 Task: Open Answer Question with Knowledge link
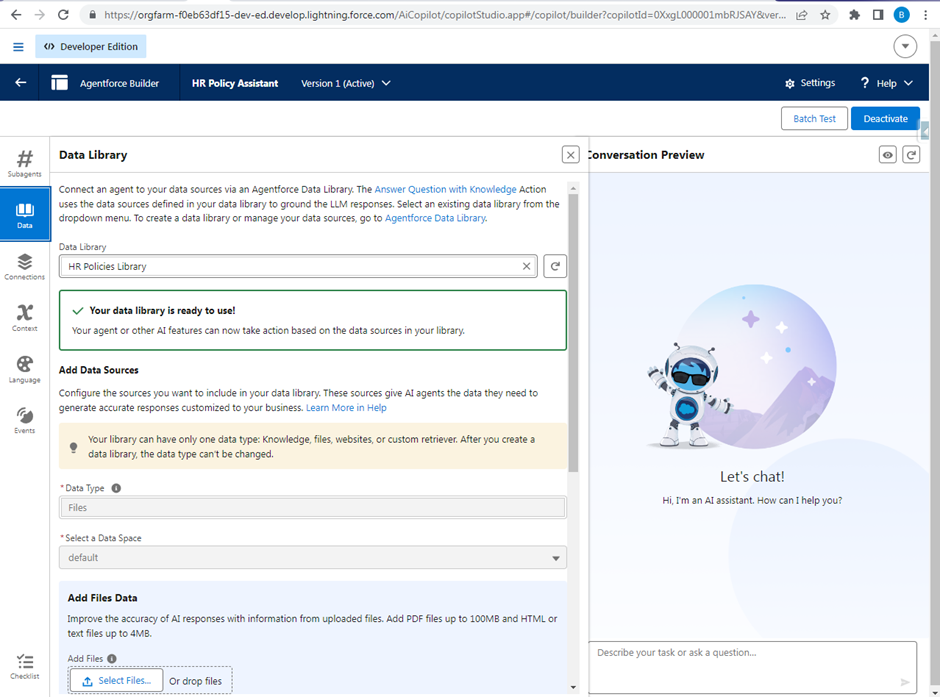coord(445,189)
